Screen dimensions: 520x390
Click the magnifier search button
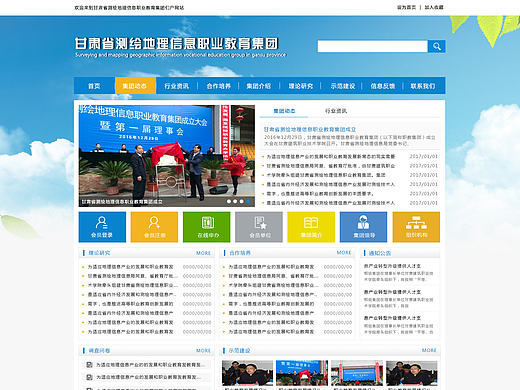(436, 46)
